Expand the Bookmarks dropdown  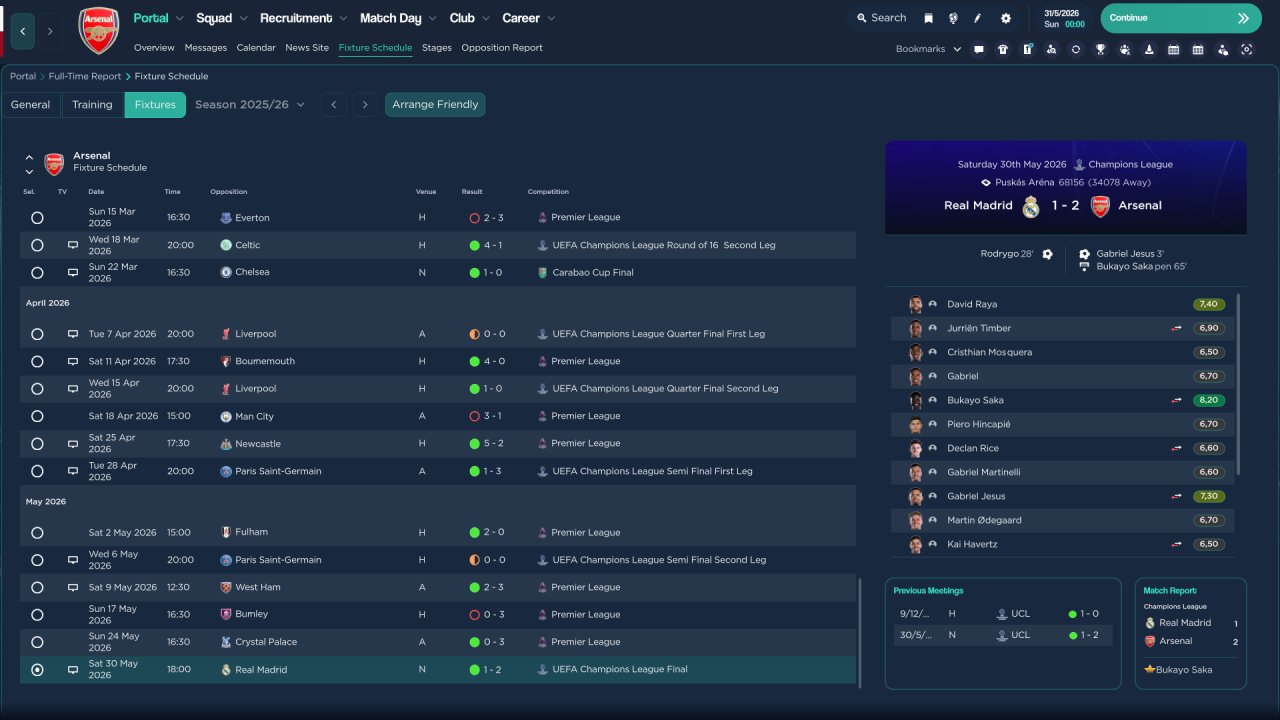coord(928,49)
